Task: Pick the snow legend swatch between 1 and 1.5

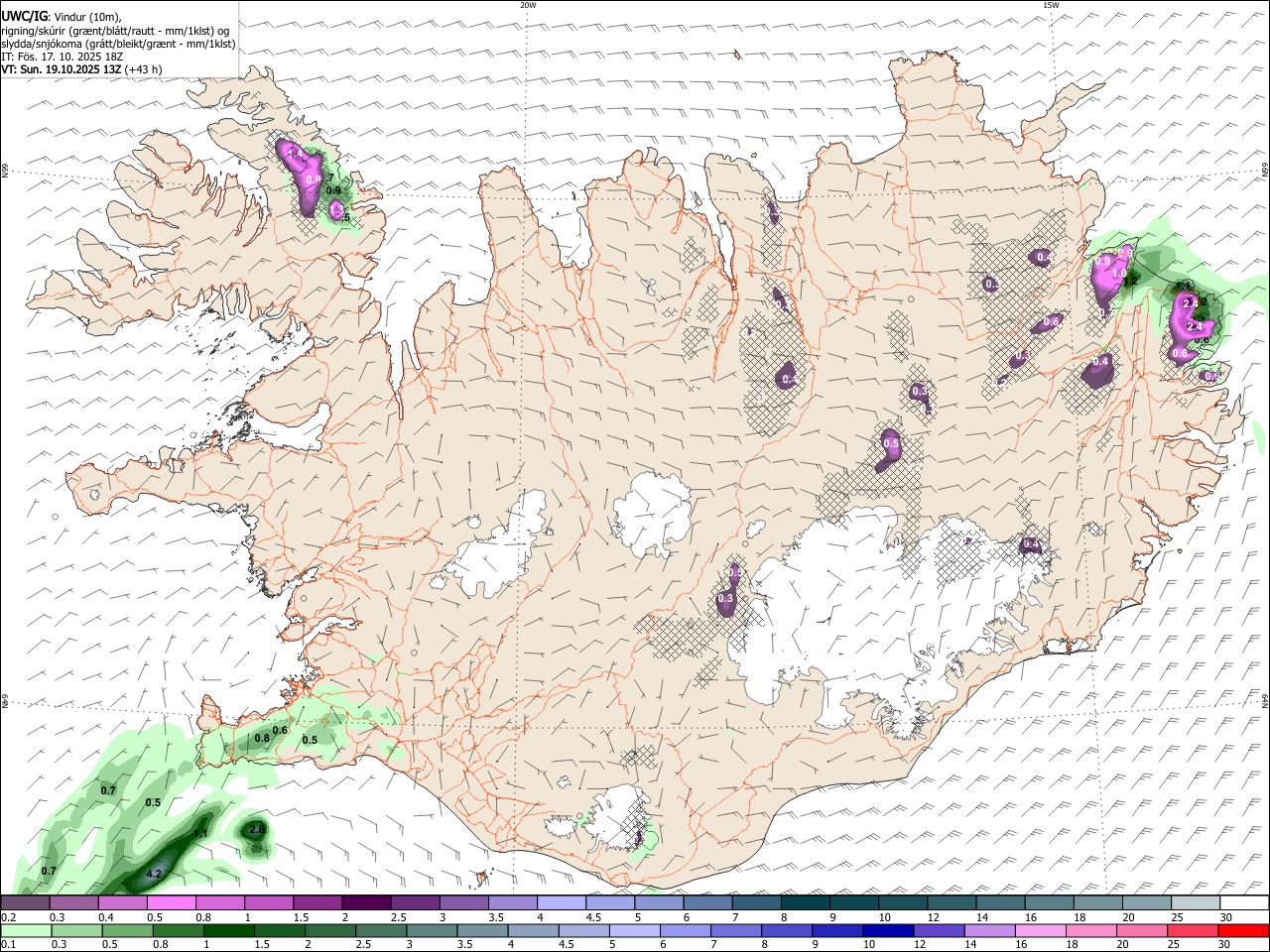Action: pyautogui.click(x=268, y=903)
